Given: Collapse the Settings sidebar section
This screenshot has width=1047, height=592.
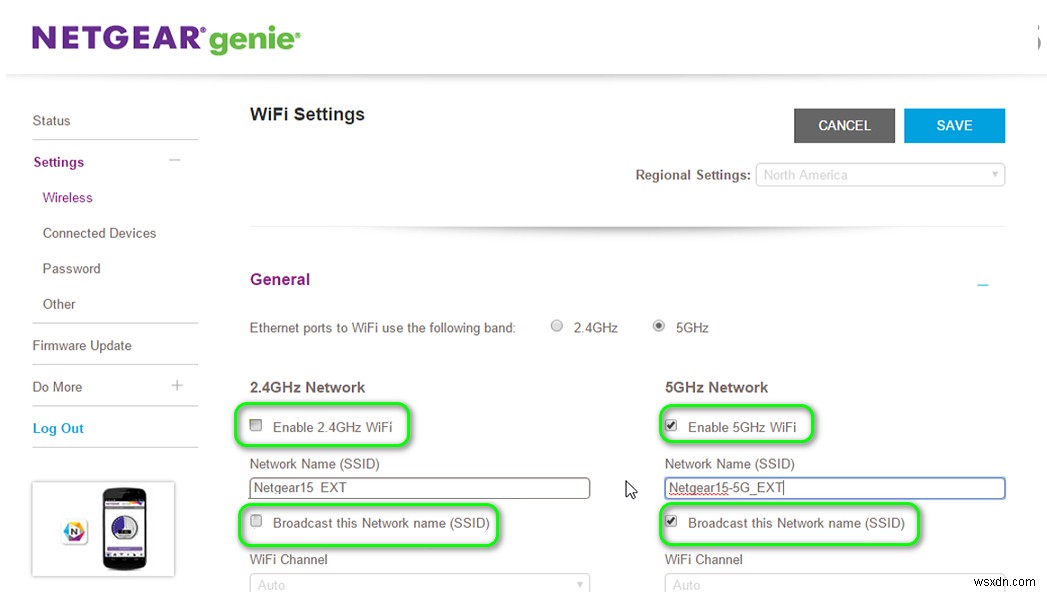Looking at the screenshot, I should [x=175, y=160].
